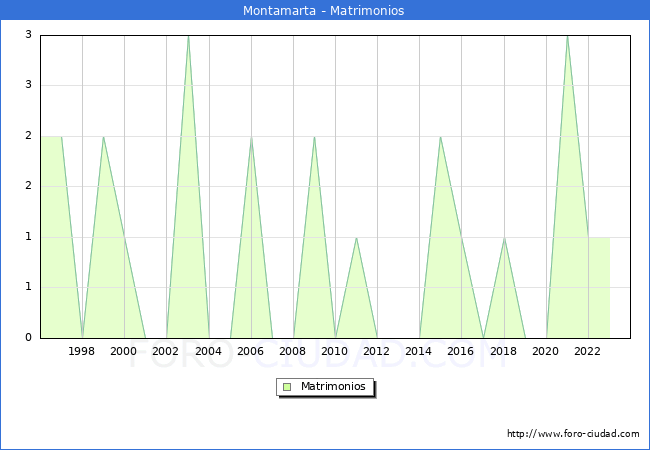Click the 2011 peak data point

[356, 237]
